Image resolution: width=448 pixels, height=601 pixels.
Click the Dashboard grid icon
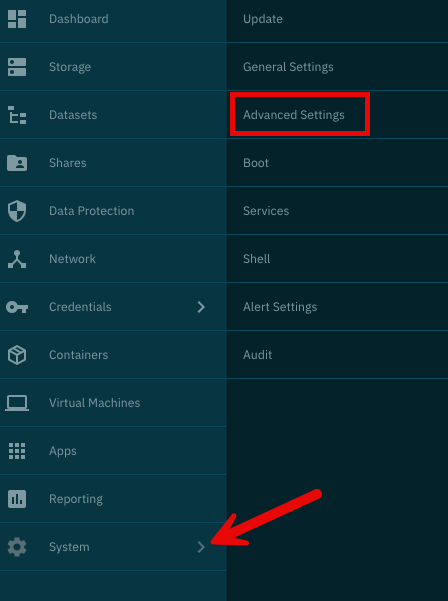17,19
